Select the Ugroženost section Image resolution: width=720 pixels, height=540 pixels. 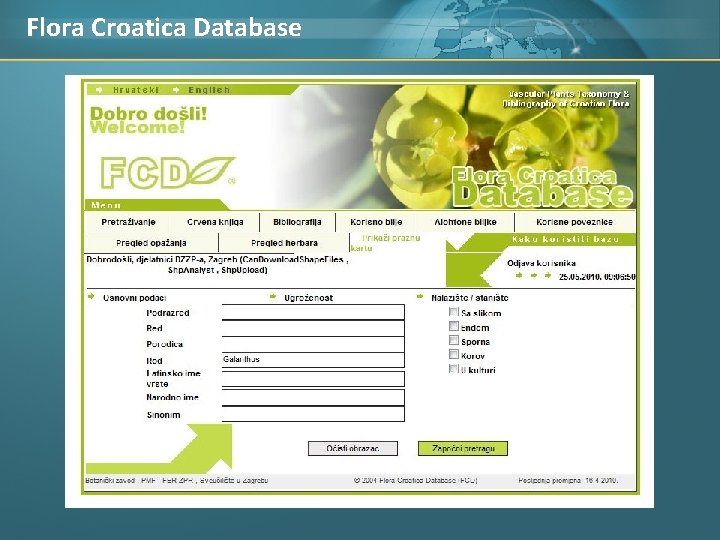coord(309,298)
